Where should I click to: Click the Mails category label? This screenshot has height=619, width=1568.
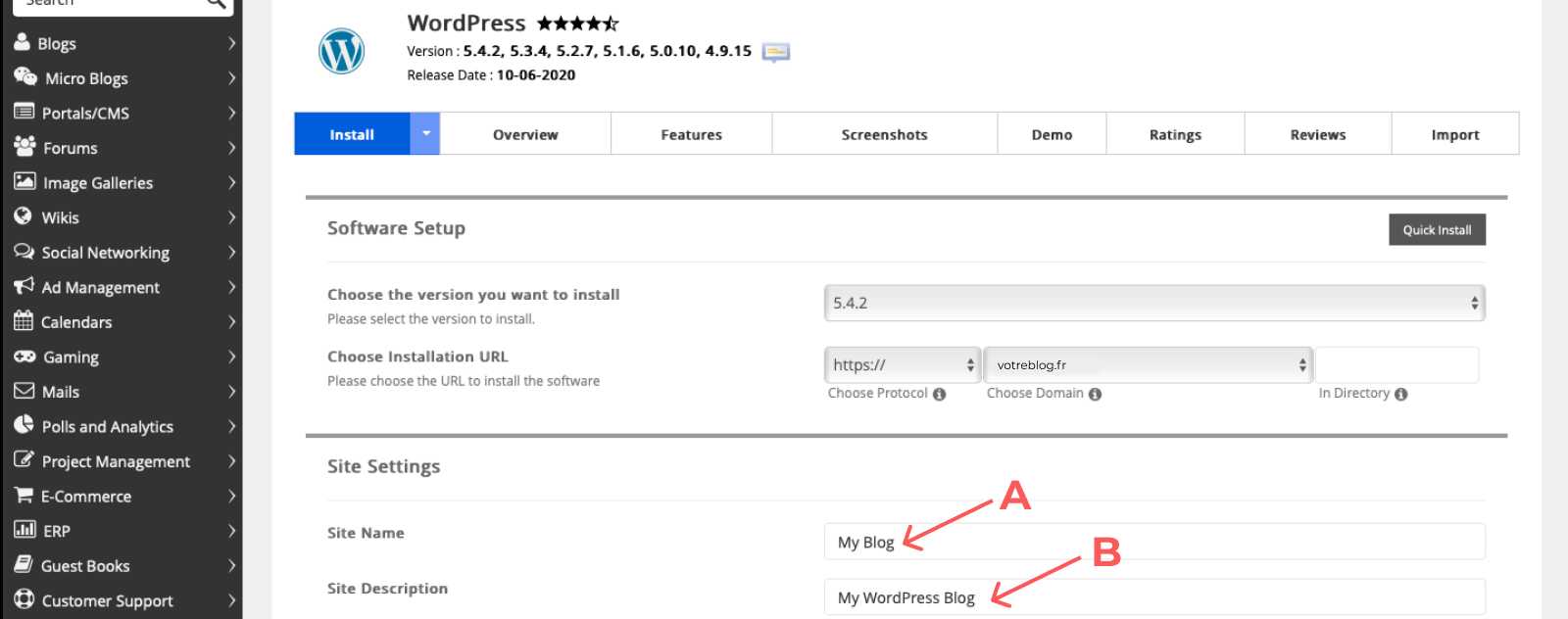pyautogui.click(x=61, y=392)
